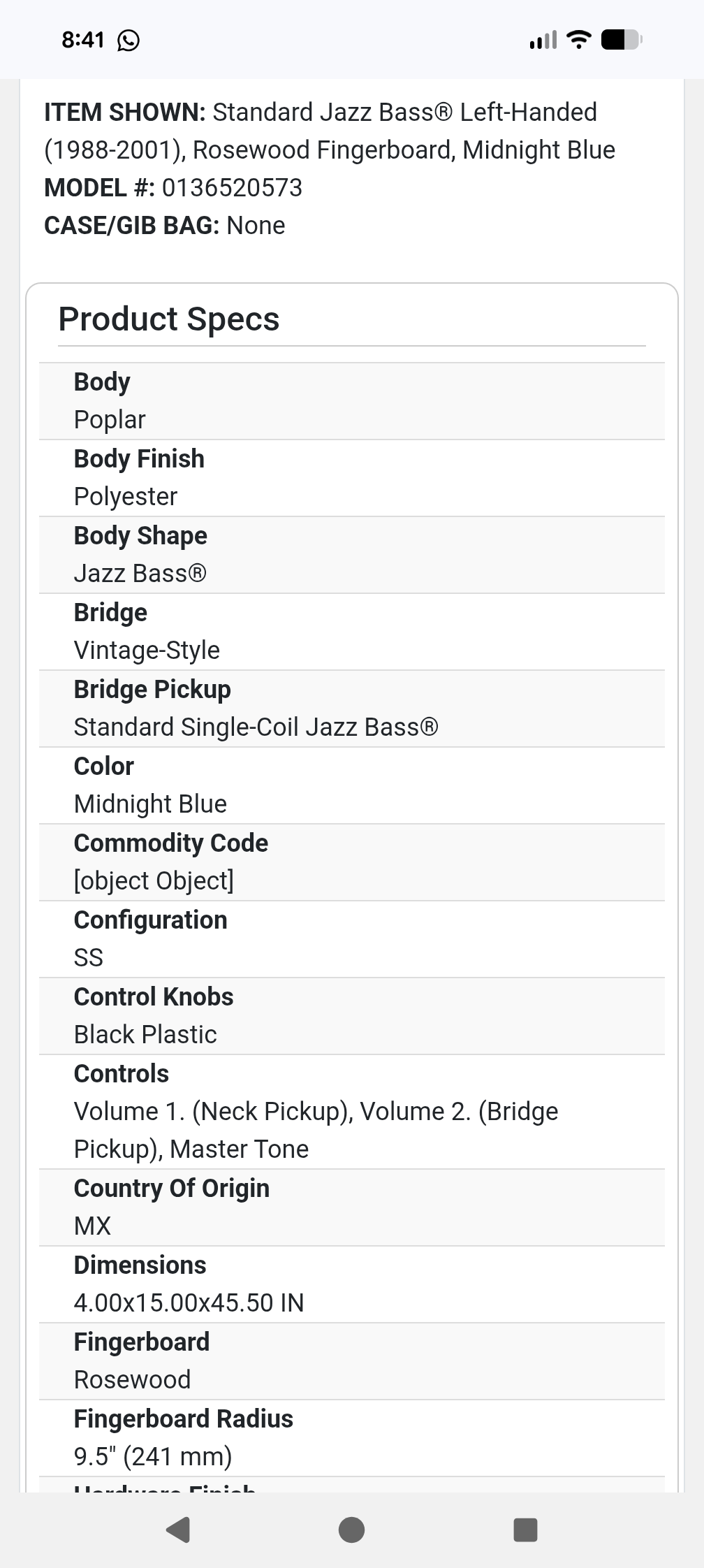Tap the Commodity Code [object Object] value

[154, 880]
